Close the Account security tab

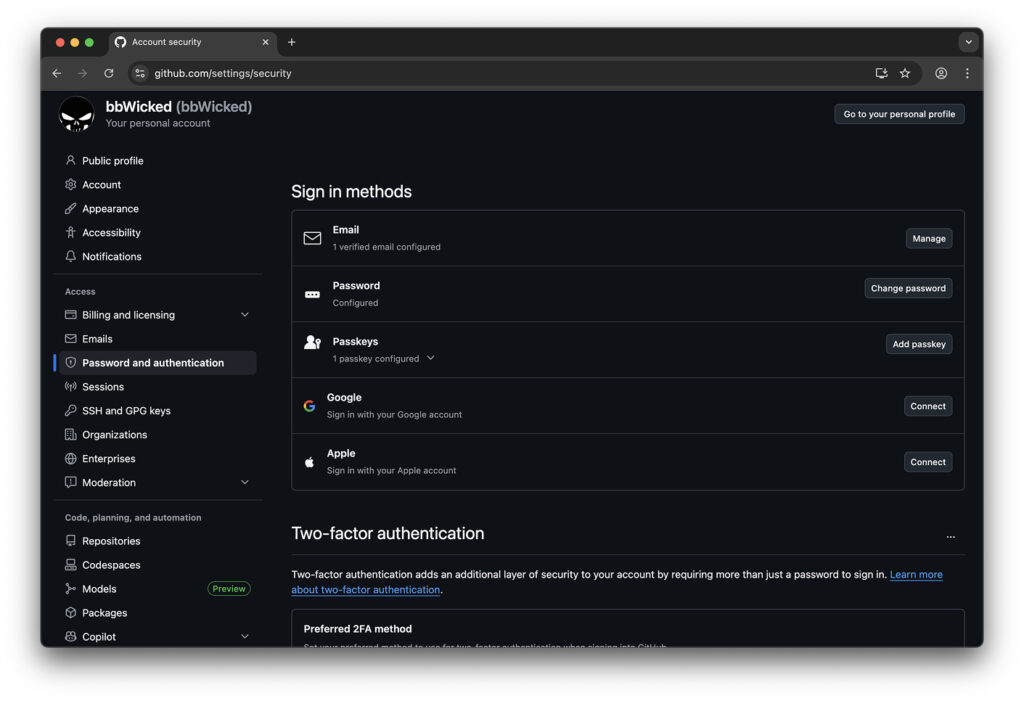coord(265,42)
